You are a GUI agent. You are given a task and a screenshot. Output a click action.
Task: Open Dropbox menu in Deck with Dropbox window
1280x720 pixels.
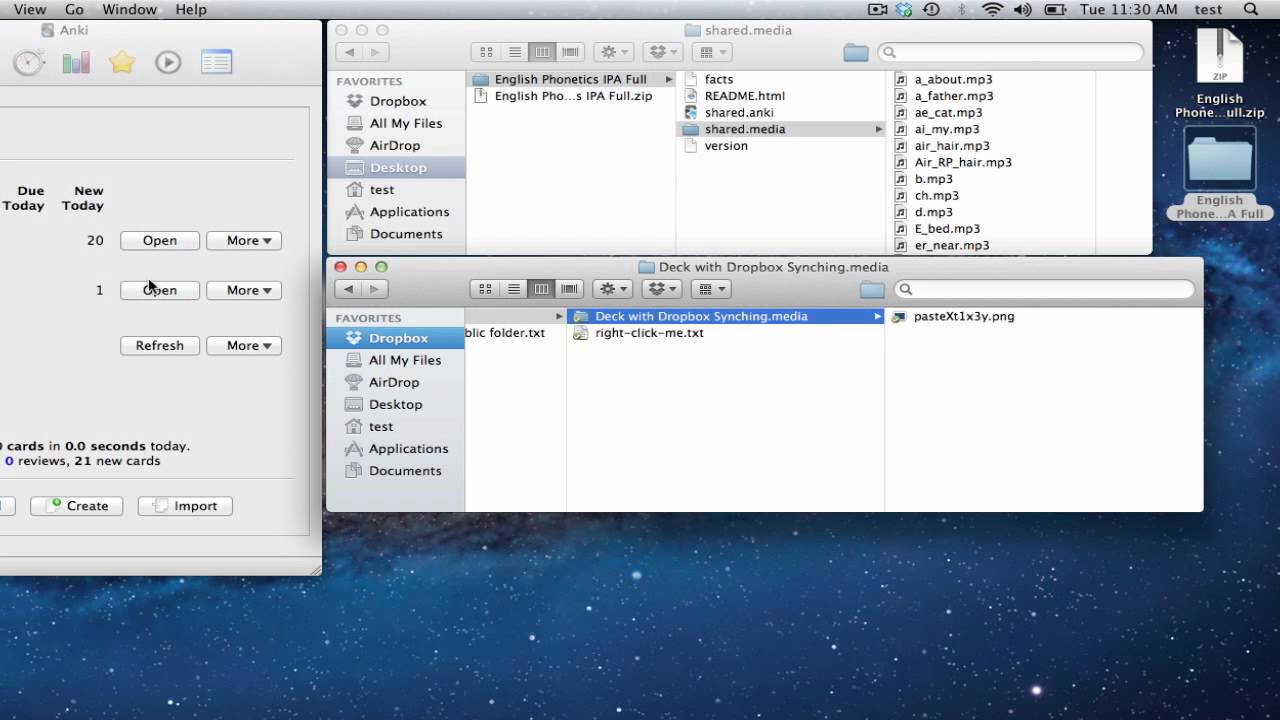pos(661,289)
